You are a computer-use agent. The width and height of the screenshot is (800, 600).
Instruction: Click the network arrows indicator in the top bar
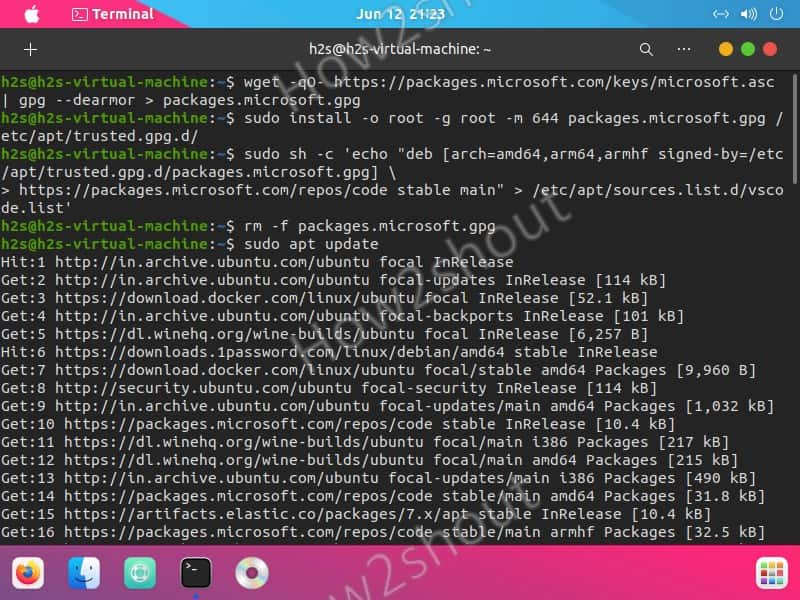coord(719,14)
